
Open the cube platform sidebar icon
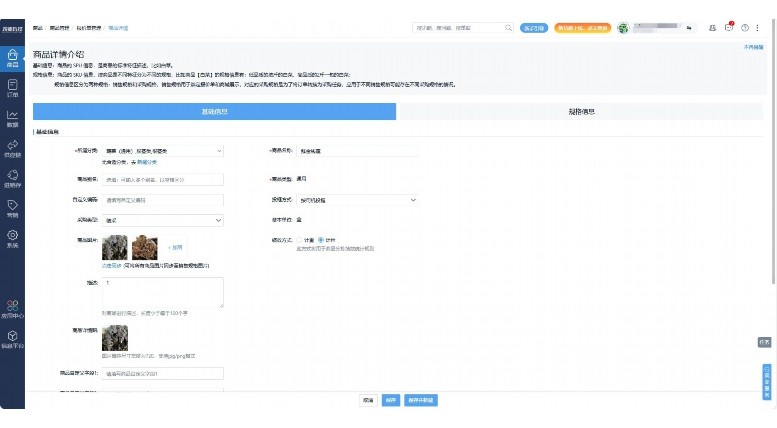(12, 339)
